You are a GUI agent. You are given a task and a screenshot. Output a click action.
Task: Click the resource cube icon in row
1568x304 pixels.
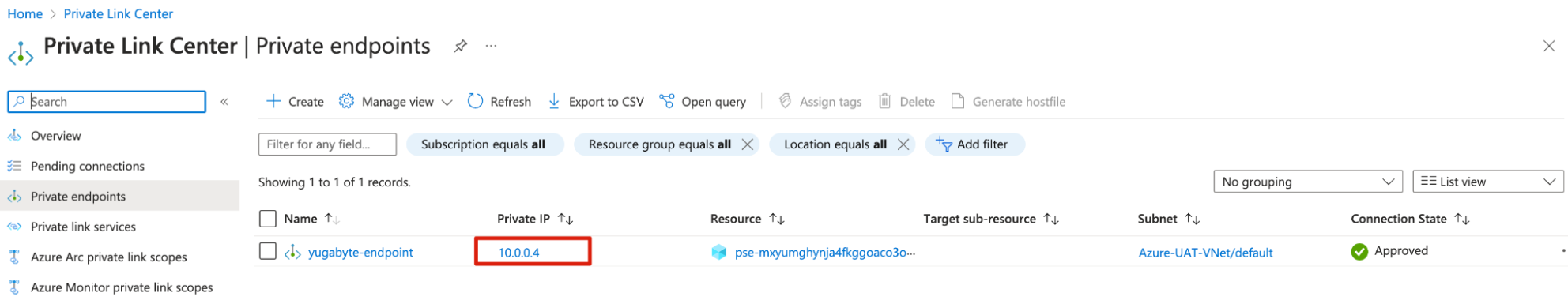pyautogui.click(x=718, y=252)
